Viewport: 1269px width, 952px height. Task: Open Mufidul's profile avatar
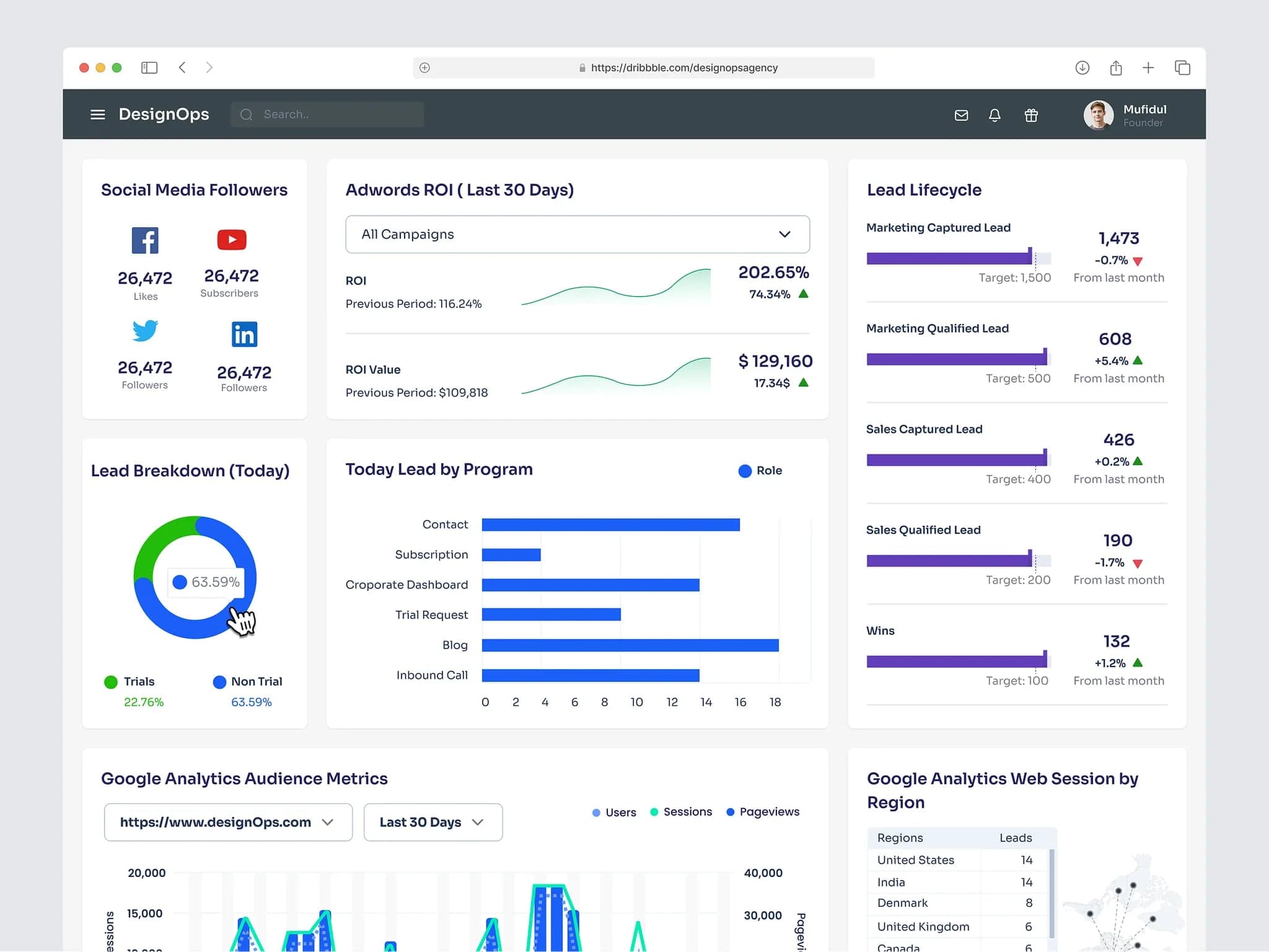click(1098, 115)
